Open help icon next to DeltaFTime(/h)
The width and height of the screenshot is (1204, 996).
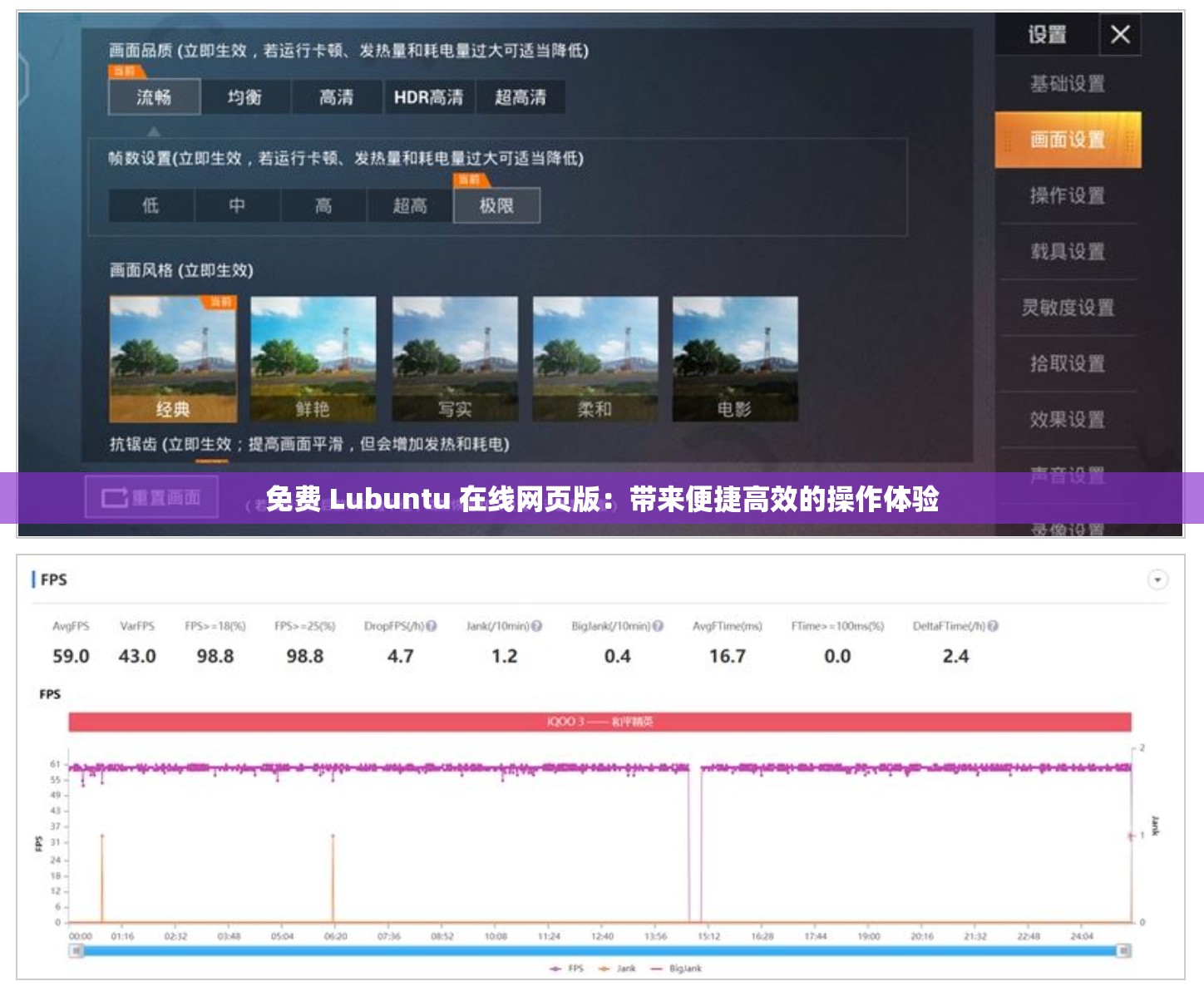(x=993, y=626)
